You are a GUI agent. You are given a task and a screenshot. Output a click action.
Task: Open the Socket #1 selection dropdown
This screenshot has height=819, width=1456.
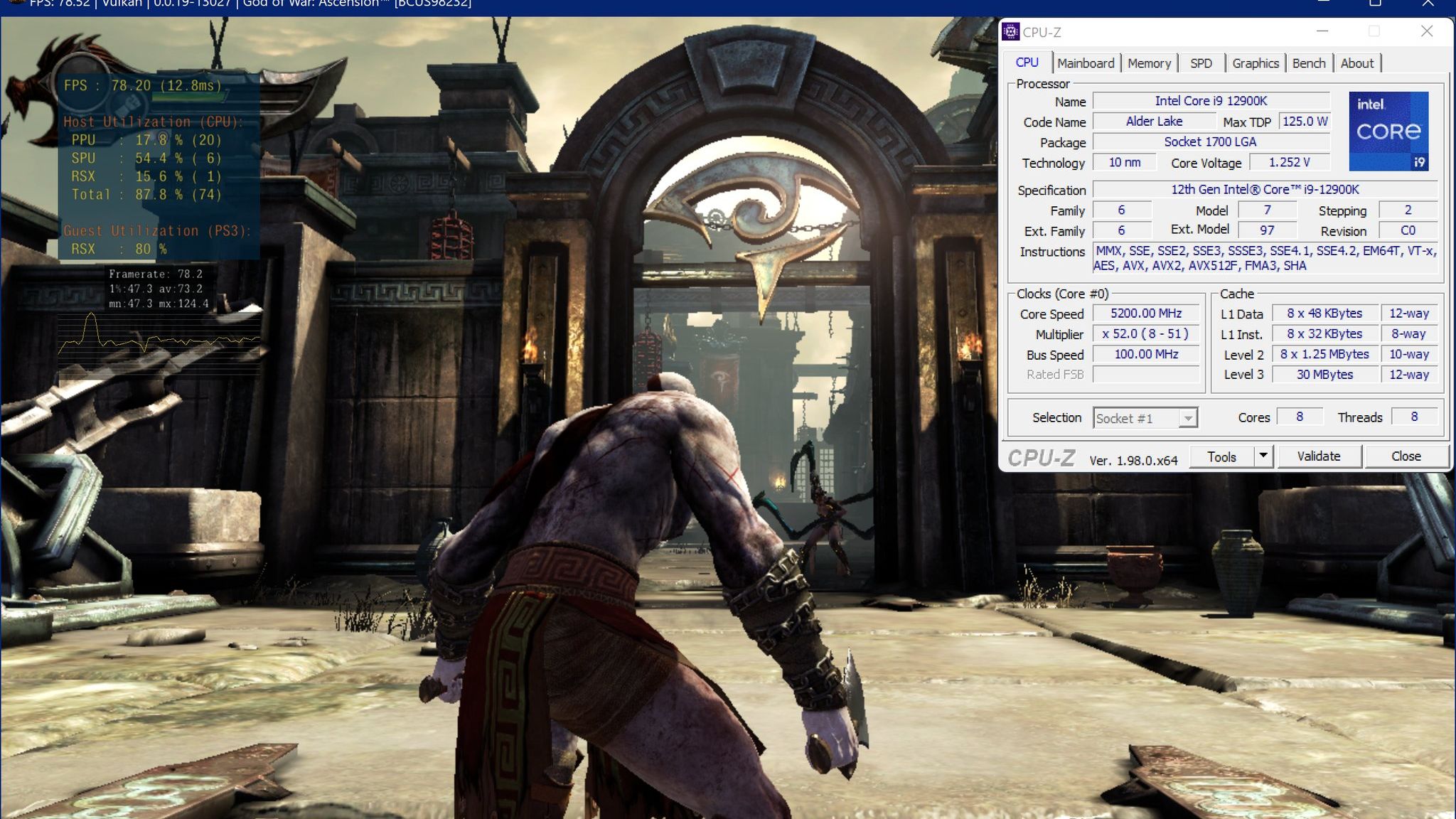(1145, 418)
